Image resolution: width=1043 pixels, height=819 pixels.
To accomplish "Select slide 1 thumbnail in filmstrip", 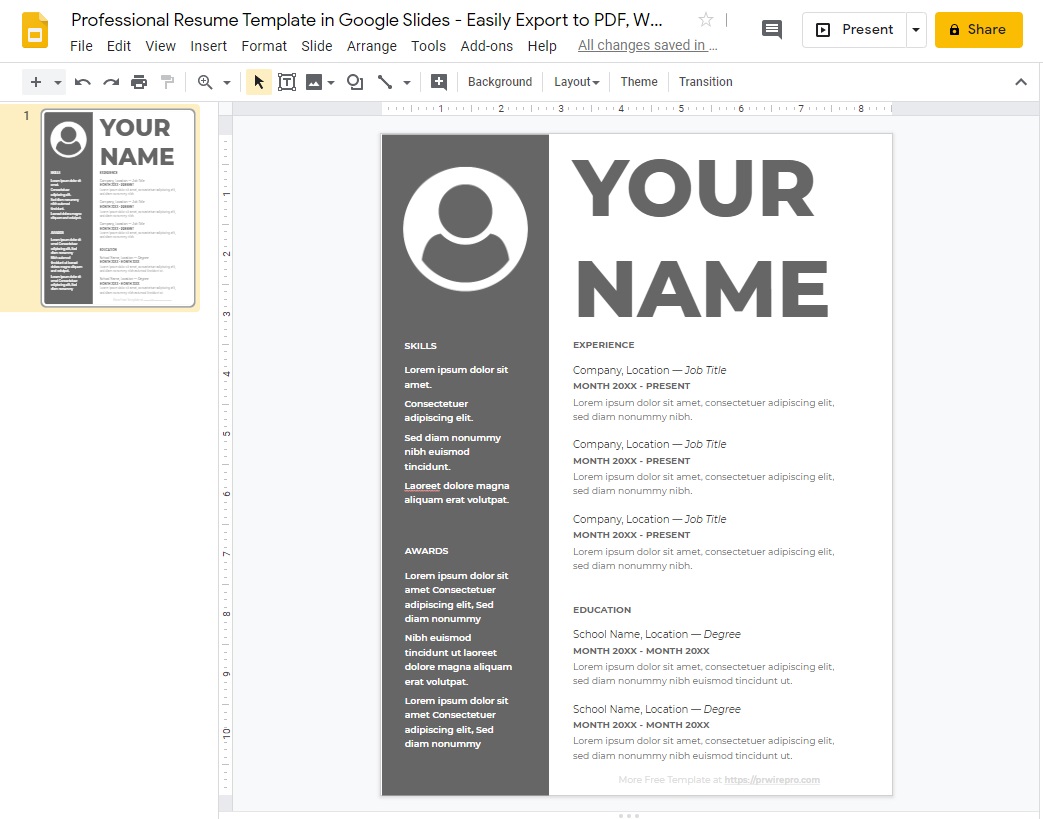I will pyautogui.click(x=118, y=208).
